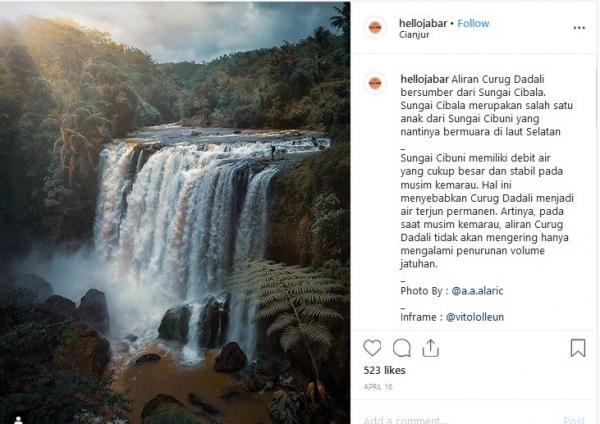The image size is (600, 424).
Task: Follow the hellojabar account
Action: click(x=473, y=22)
